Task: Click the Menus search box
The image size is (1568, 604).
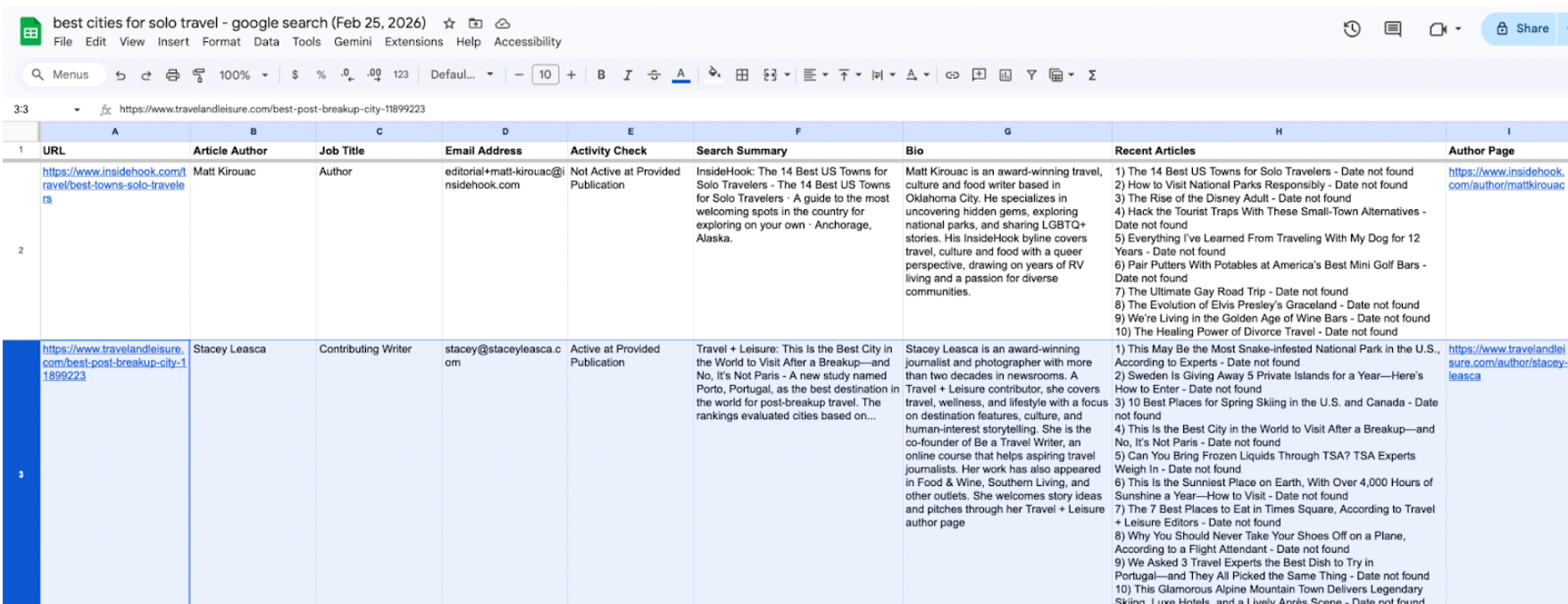Action: coord(63,75)
